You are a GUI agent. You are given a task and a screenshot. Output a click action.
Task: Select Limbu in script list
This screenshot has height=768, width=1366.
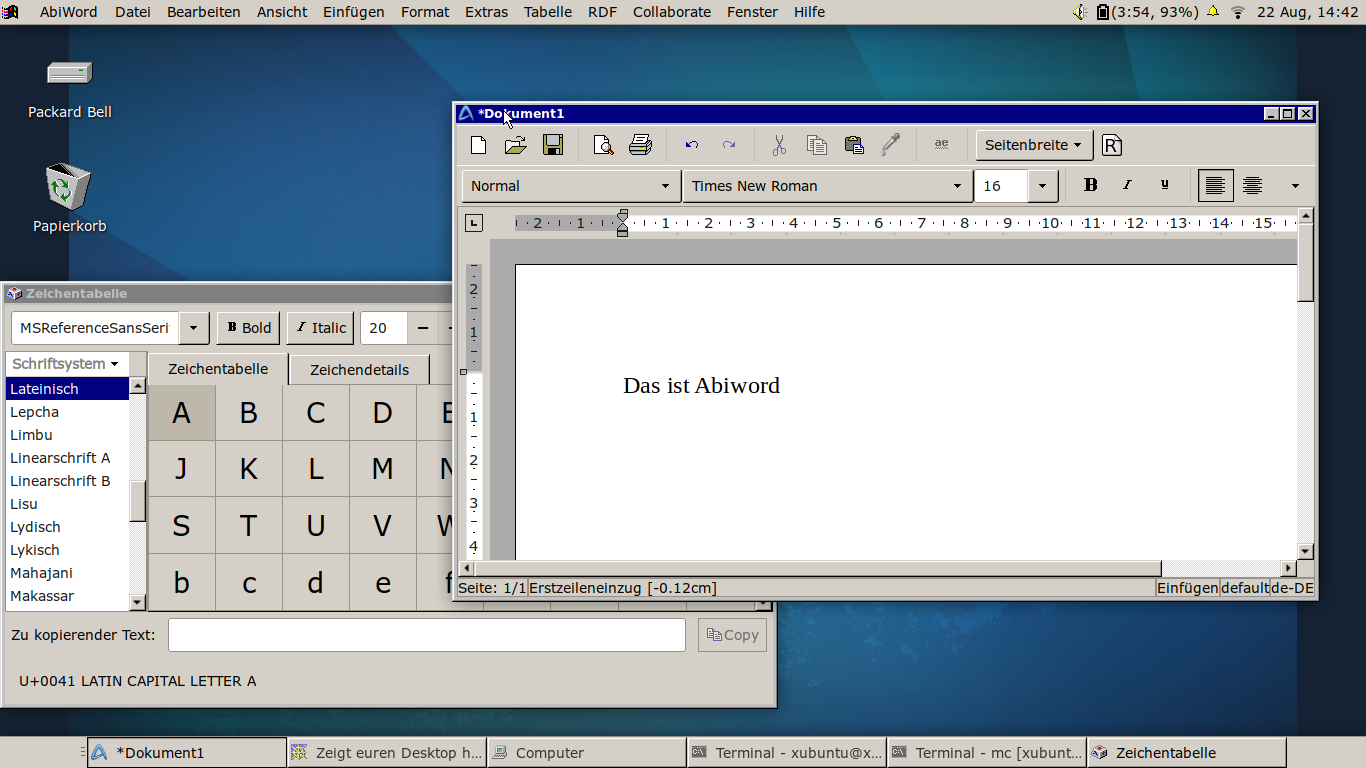[x=67, y=435]
